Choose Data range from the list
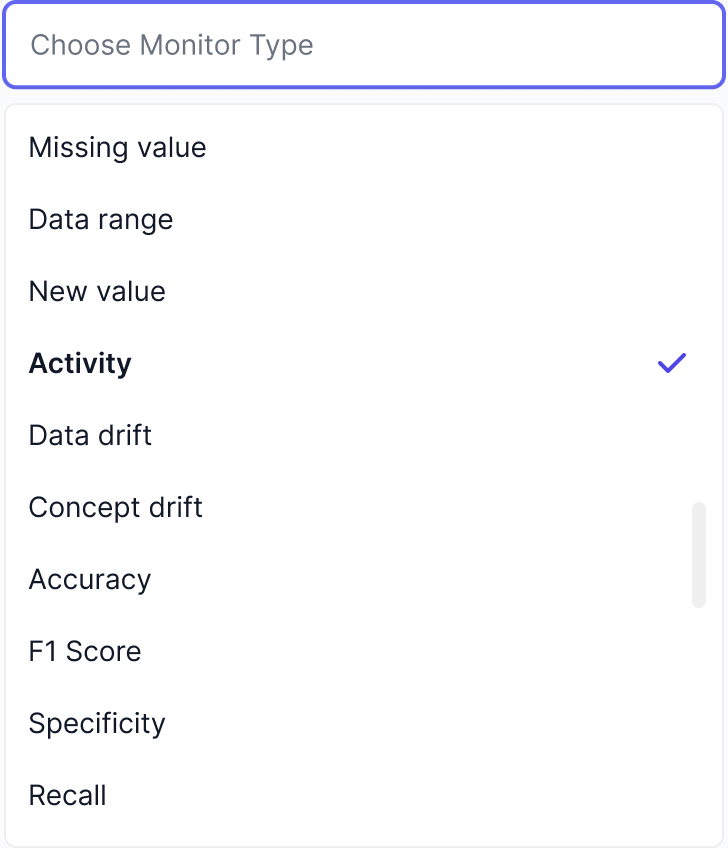 [x=101, y=220]
